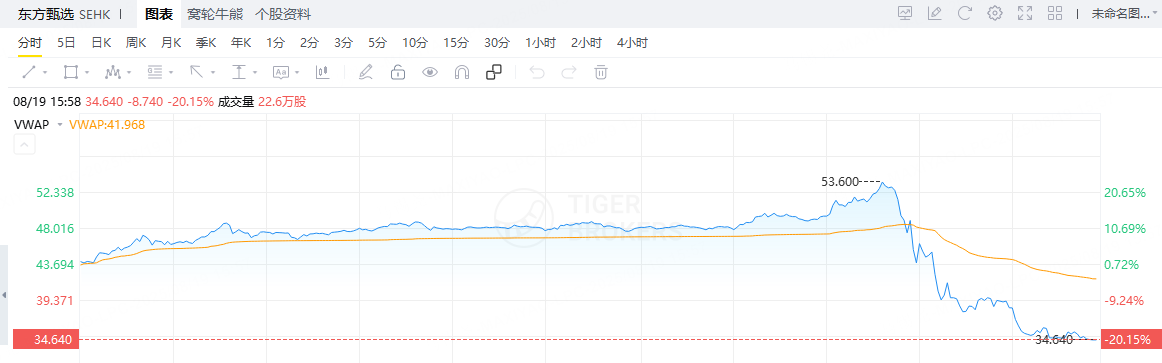Screen dimensions: 1162x363
Task: Open the 个股资料 stock info link
Action: [283, 14]
